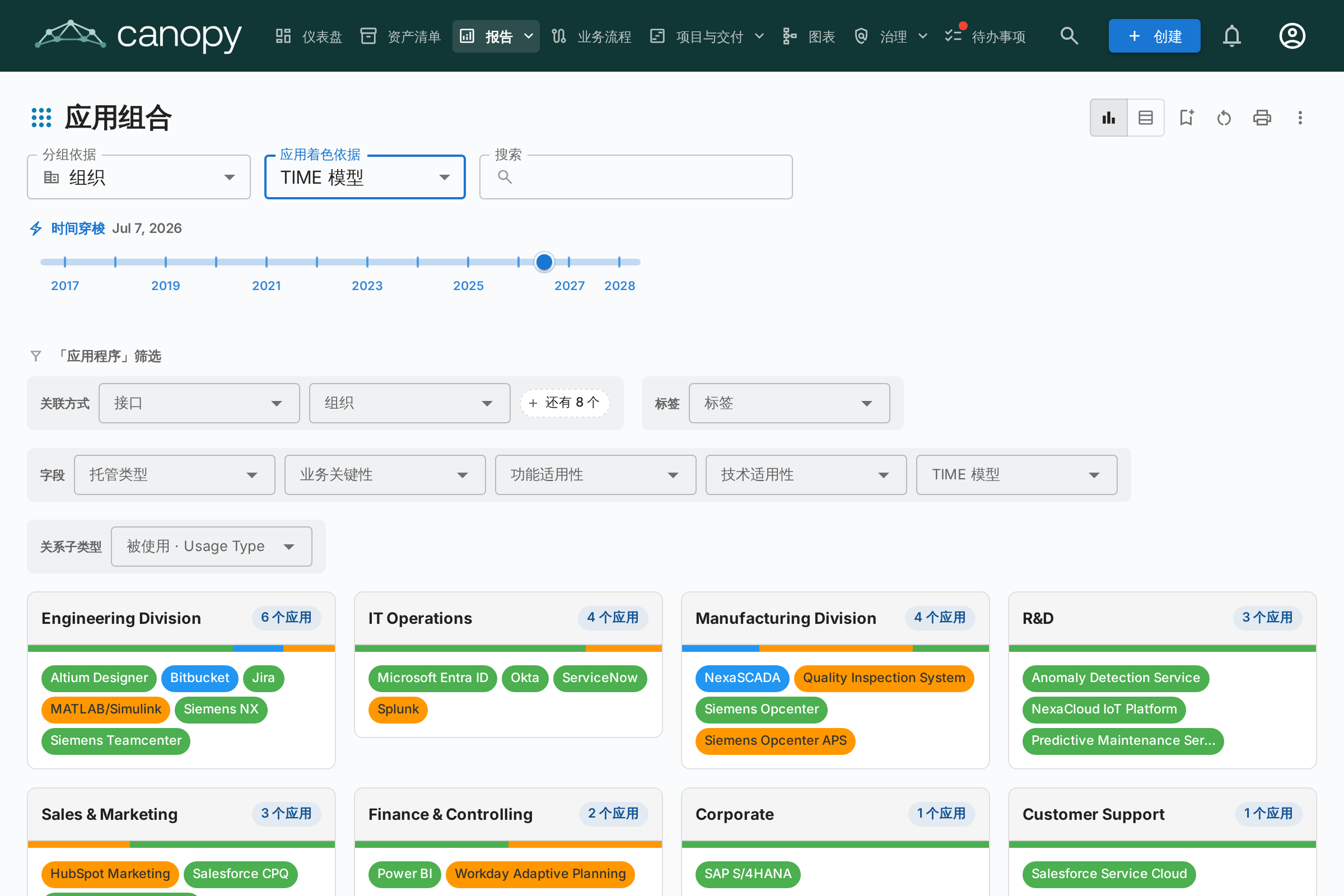This screenshot has width=1344, height=896.
Task: Click the 图表 diagram icon
Action: 790,36
